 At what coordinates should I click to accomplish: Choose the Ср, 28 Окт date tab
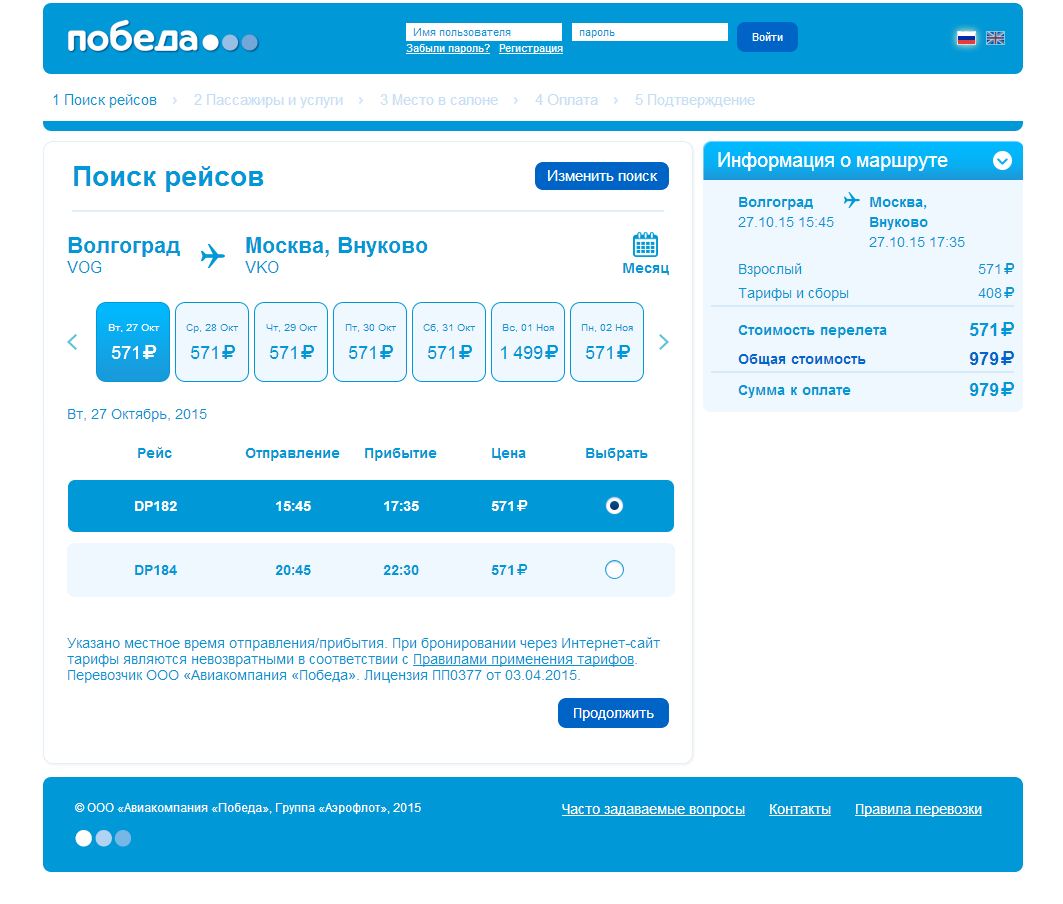pyautogui.click(x=212, y=342)
